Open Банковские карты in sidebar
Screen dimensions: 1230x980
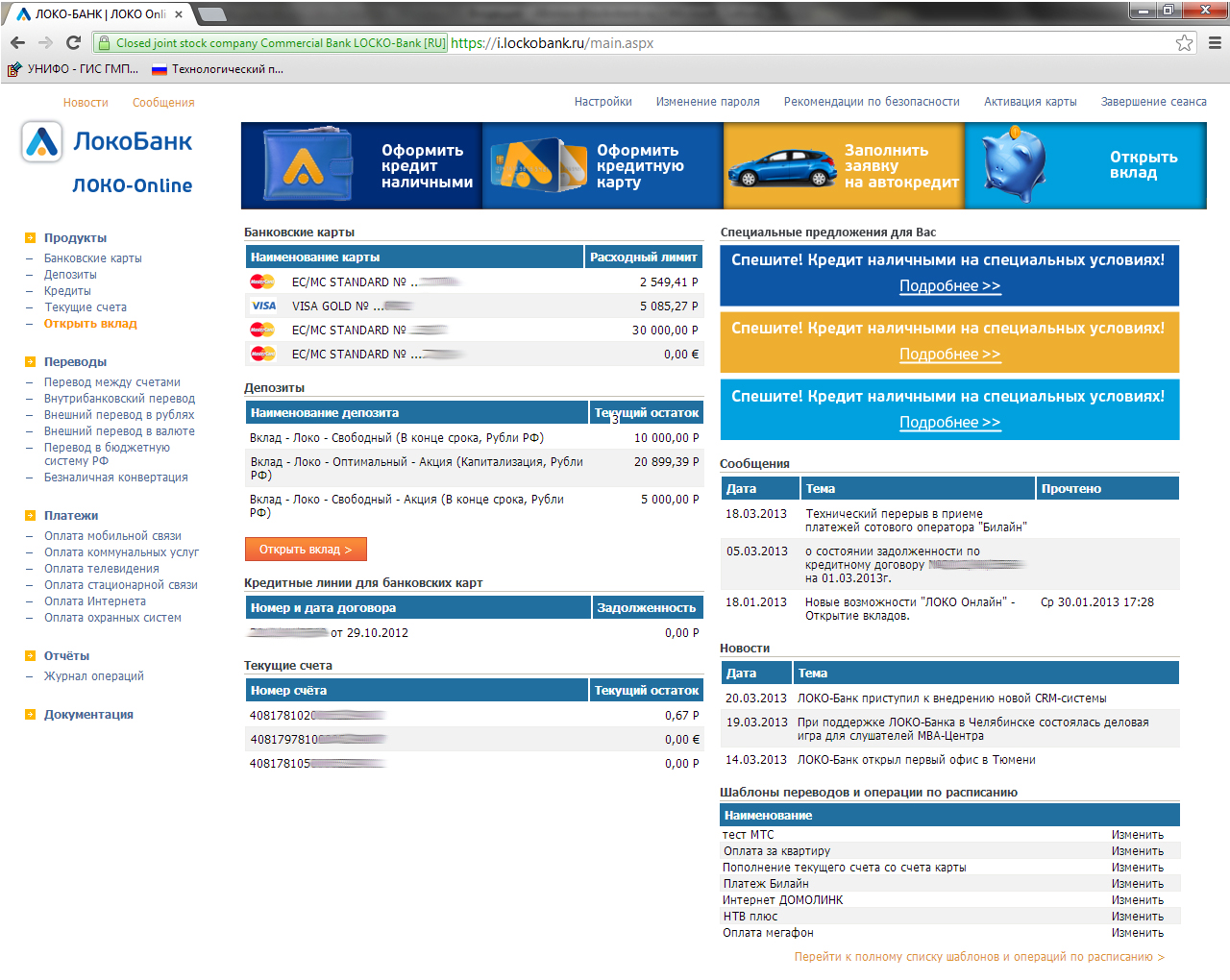click(x=93, y=258)
